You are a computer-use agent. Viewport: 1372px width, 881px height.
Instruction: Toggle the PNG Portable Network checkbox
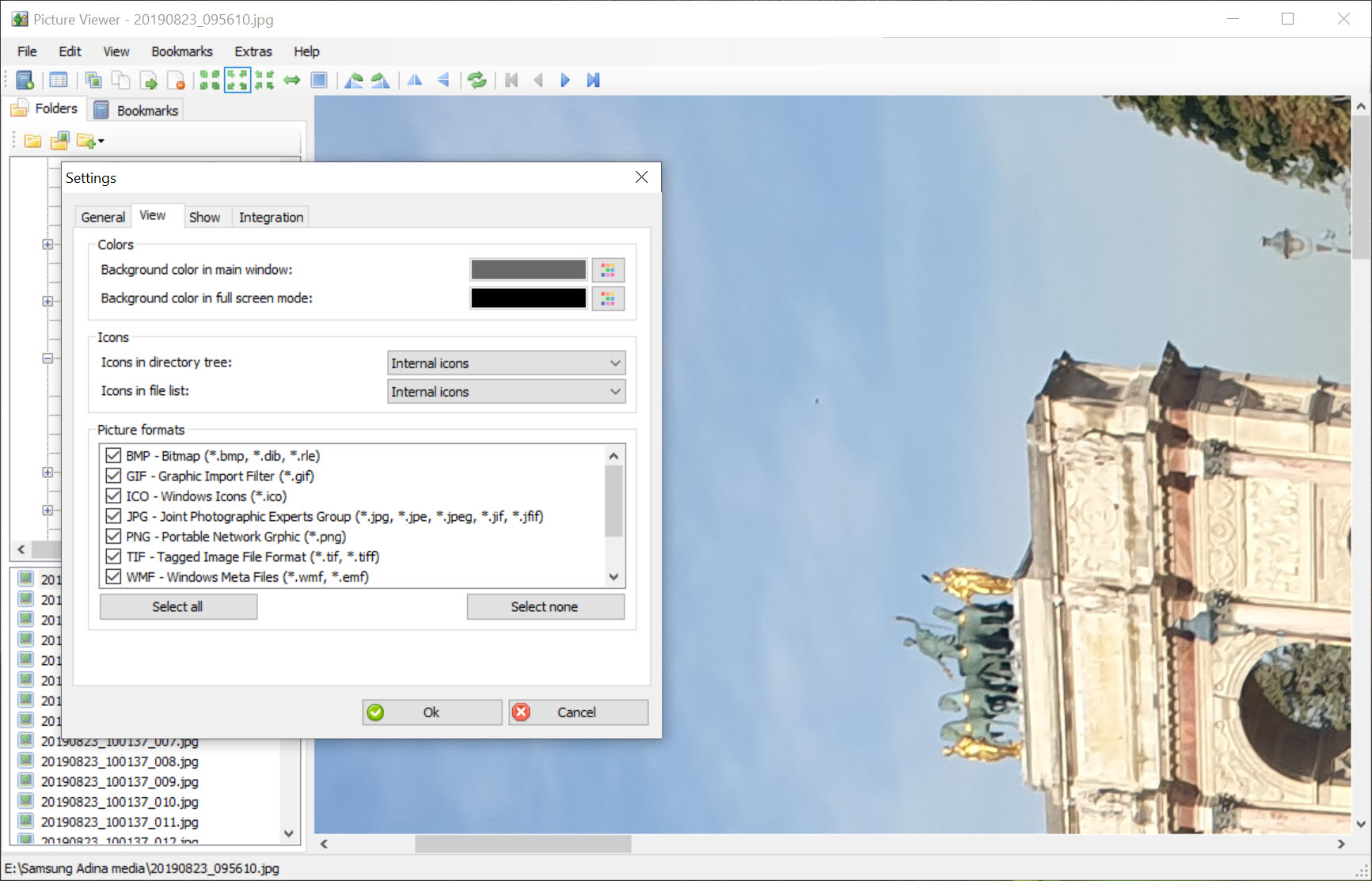(x=113, y=537)
